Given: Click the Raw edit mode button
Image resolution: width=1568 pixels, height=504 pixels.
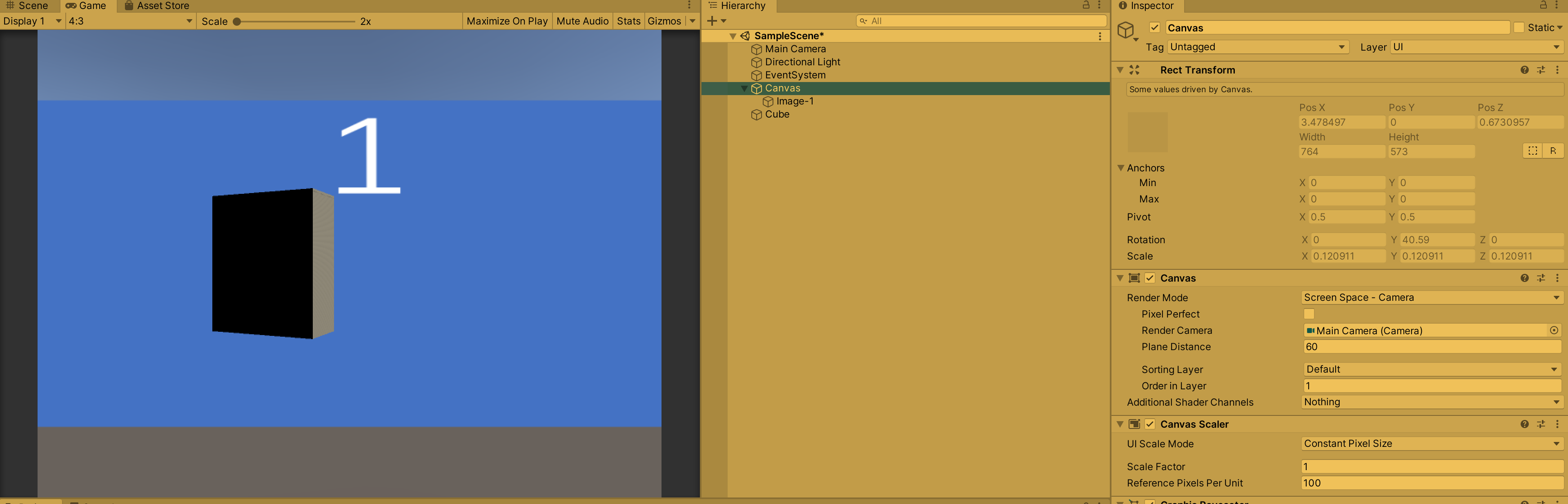Looking at the screenshot, I should coord(1553,151).
